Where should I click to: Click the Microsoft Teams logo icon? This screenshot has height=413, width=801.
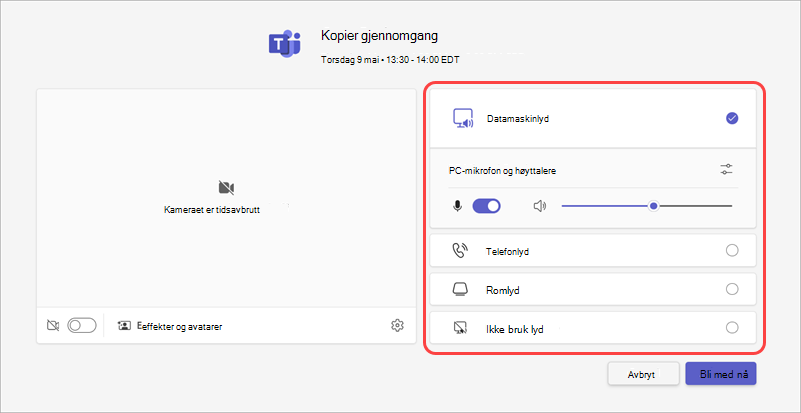click(x=285, y=43)
